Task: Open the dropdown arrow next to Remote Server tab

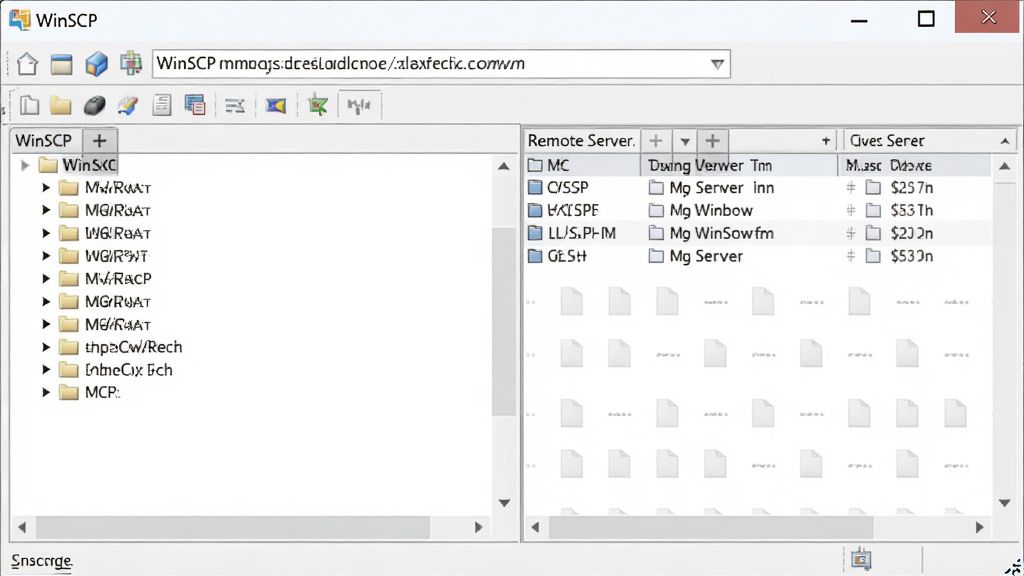Action: point(684,141)
